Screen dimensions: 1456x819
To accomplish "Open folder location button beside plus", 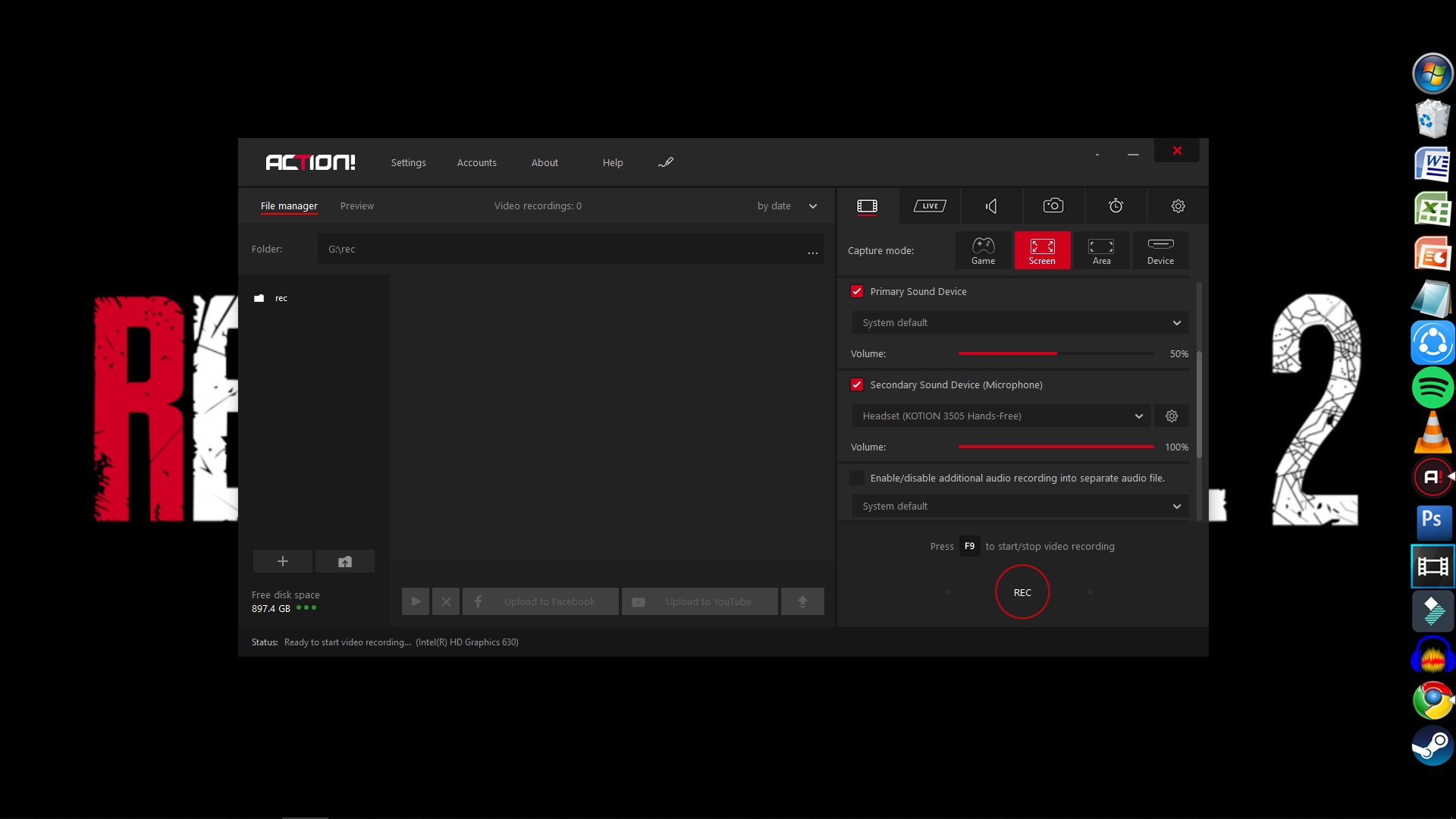I will (x=345, y=561).
